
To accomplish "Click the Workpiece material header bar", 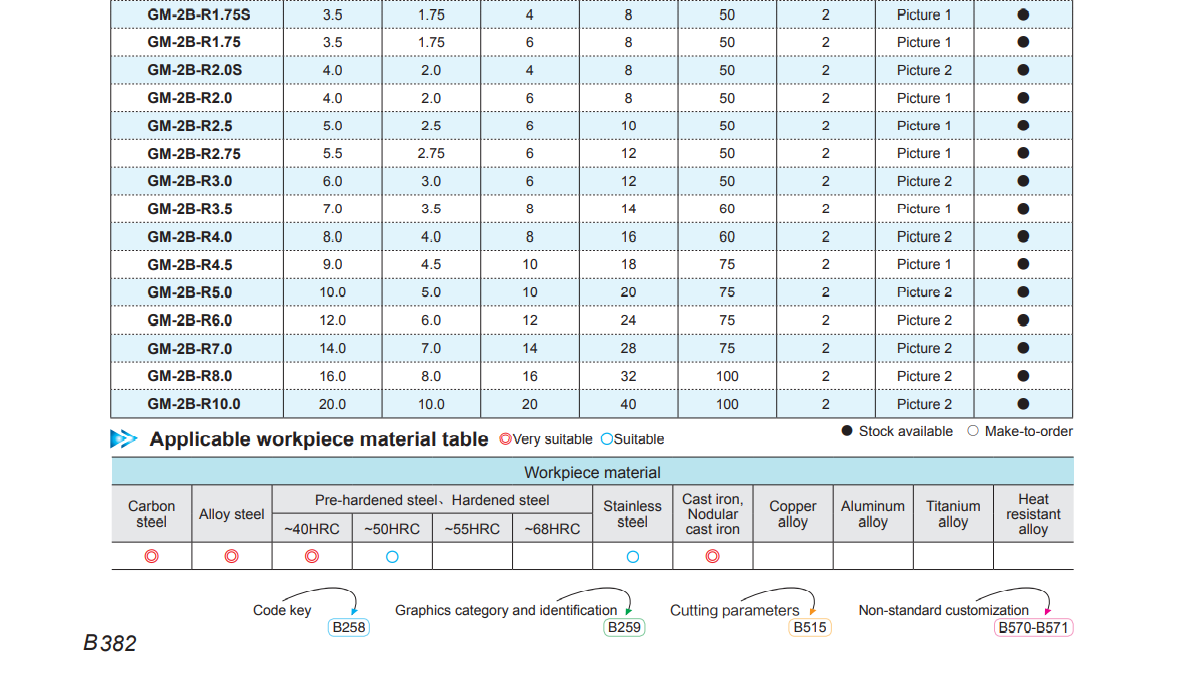I will coord(592,472).
